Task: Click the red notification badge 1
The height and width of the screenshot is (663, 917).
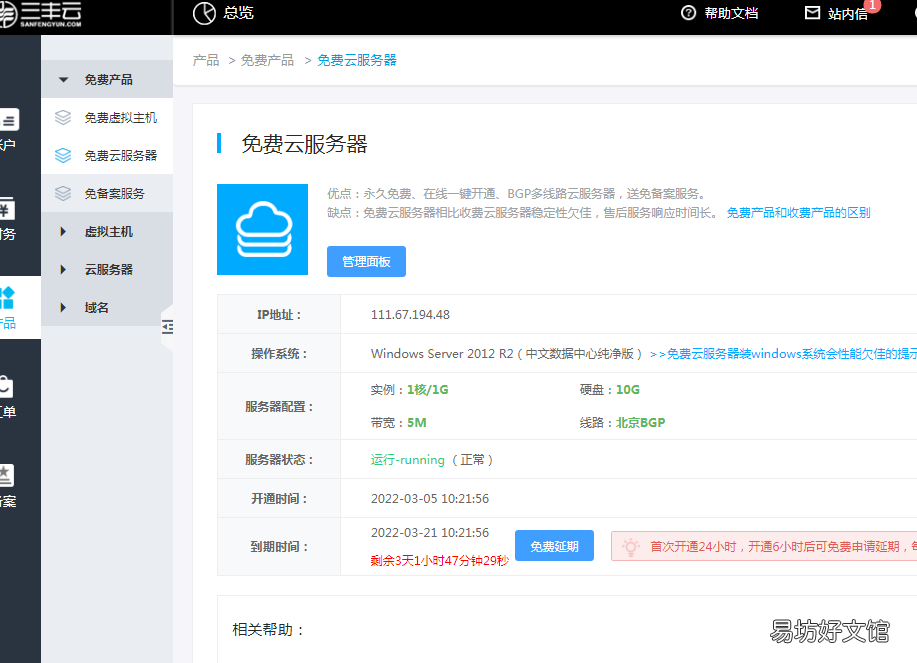Action: click(x=872, y=5)
